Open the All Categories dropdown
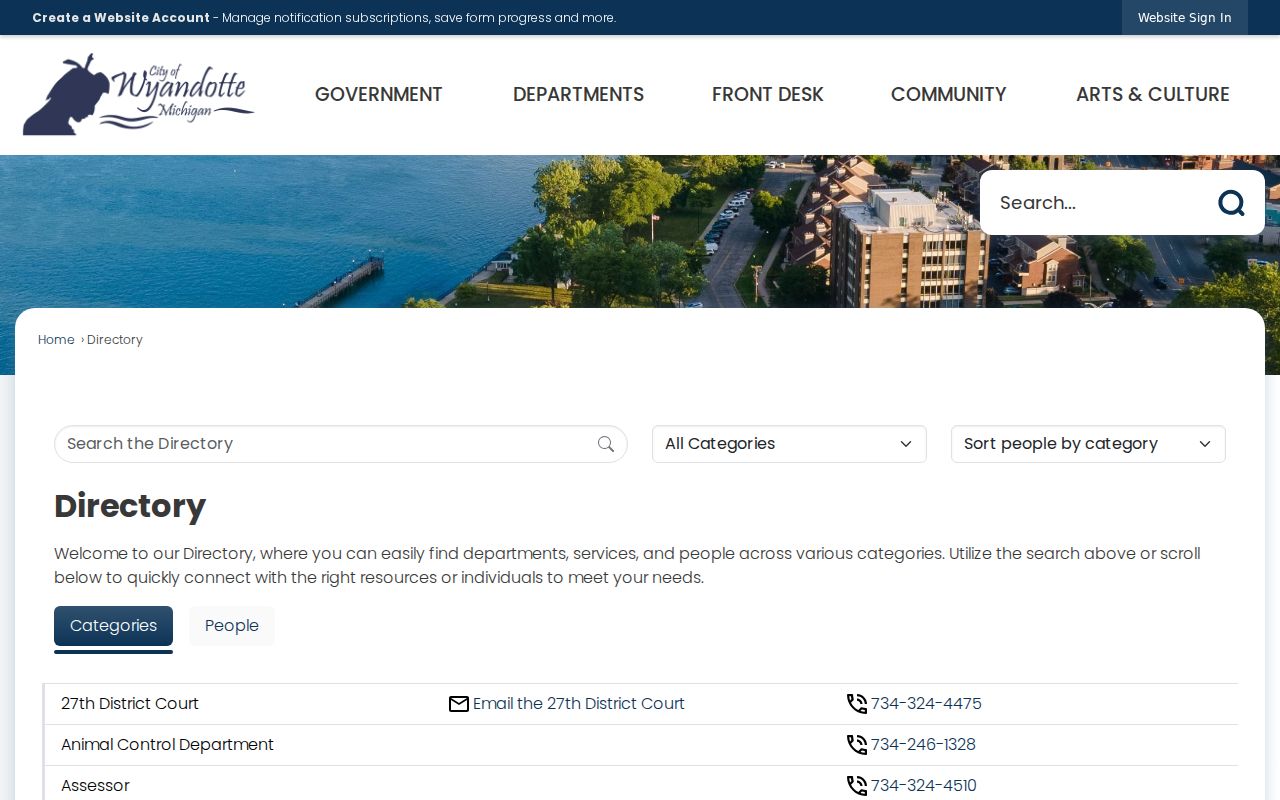This screenshot has height=800, width=1280. click(789, 444)
